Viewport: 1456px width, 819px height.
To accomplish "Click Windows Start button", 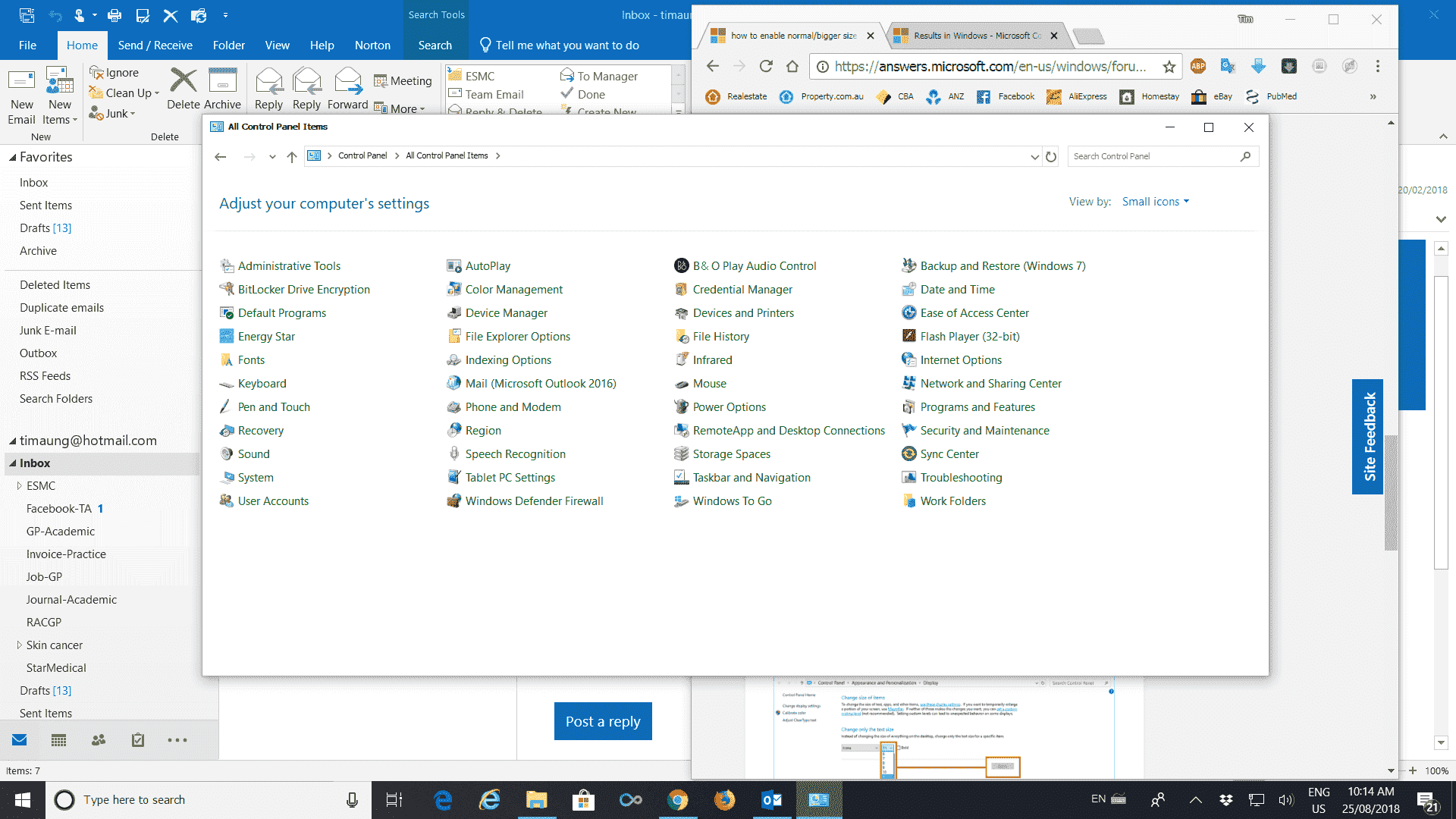I will click(x=22, y=800).
